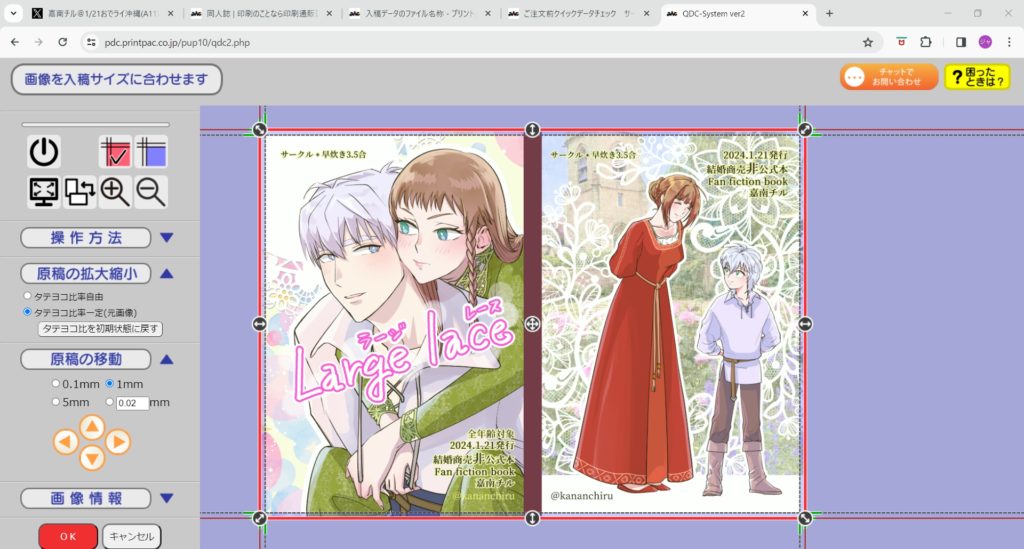Click the fit-to-screen monitor icon
This screenshot has width=1024, height=549.
[43, 191]
